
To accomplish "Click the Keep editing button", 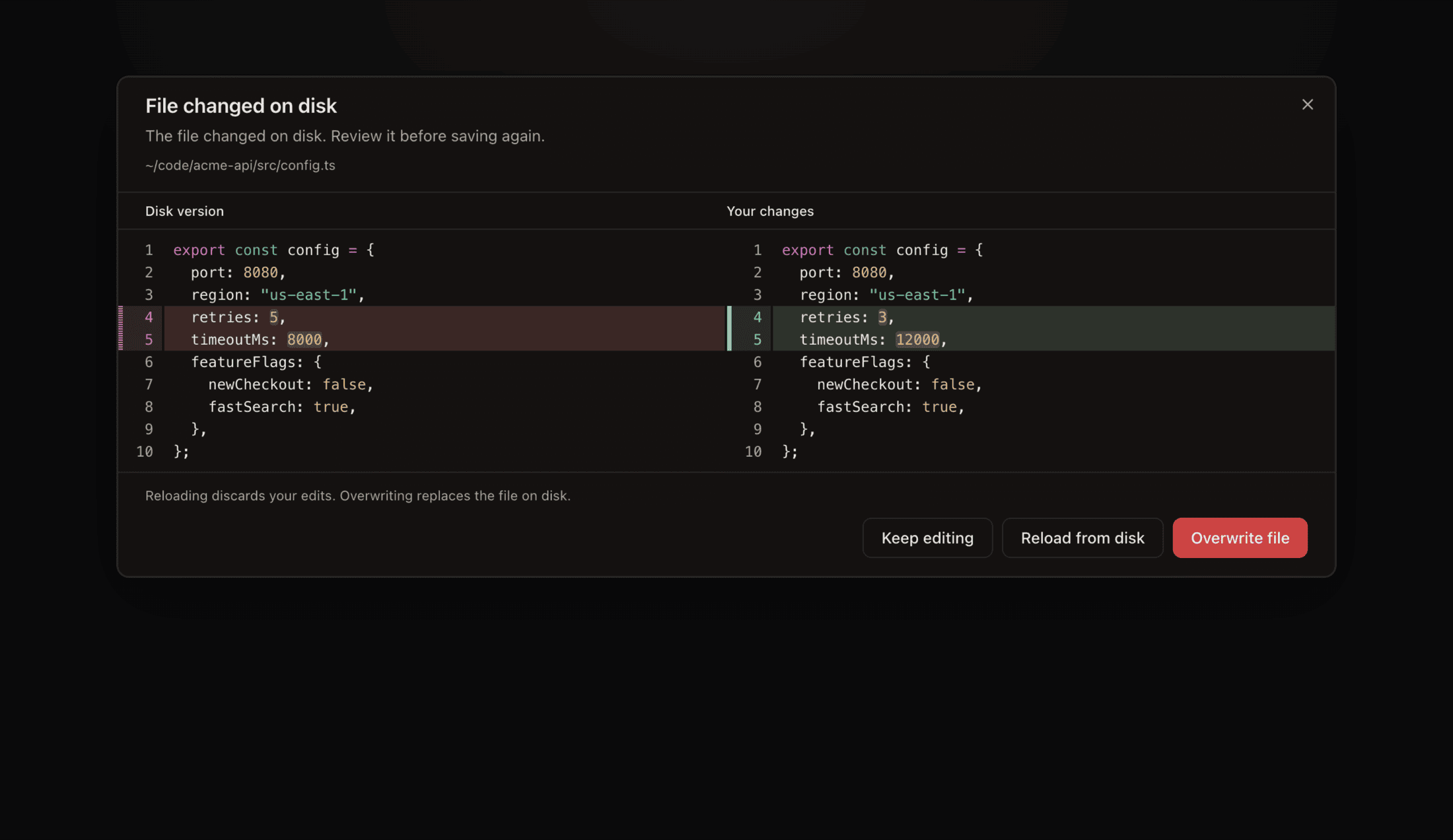I will tap(927, 538).
